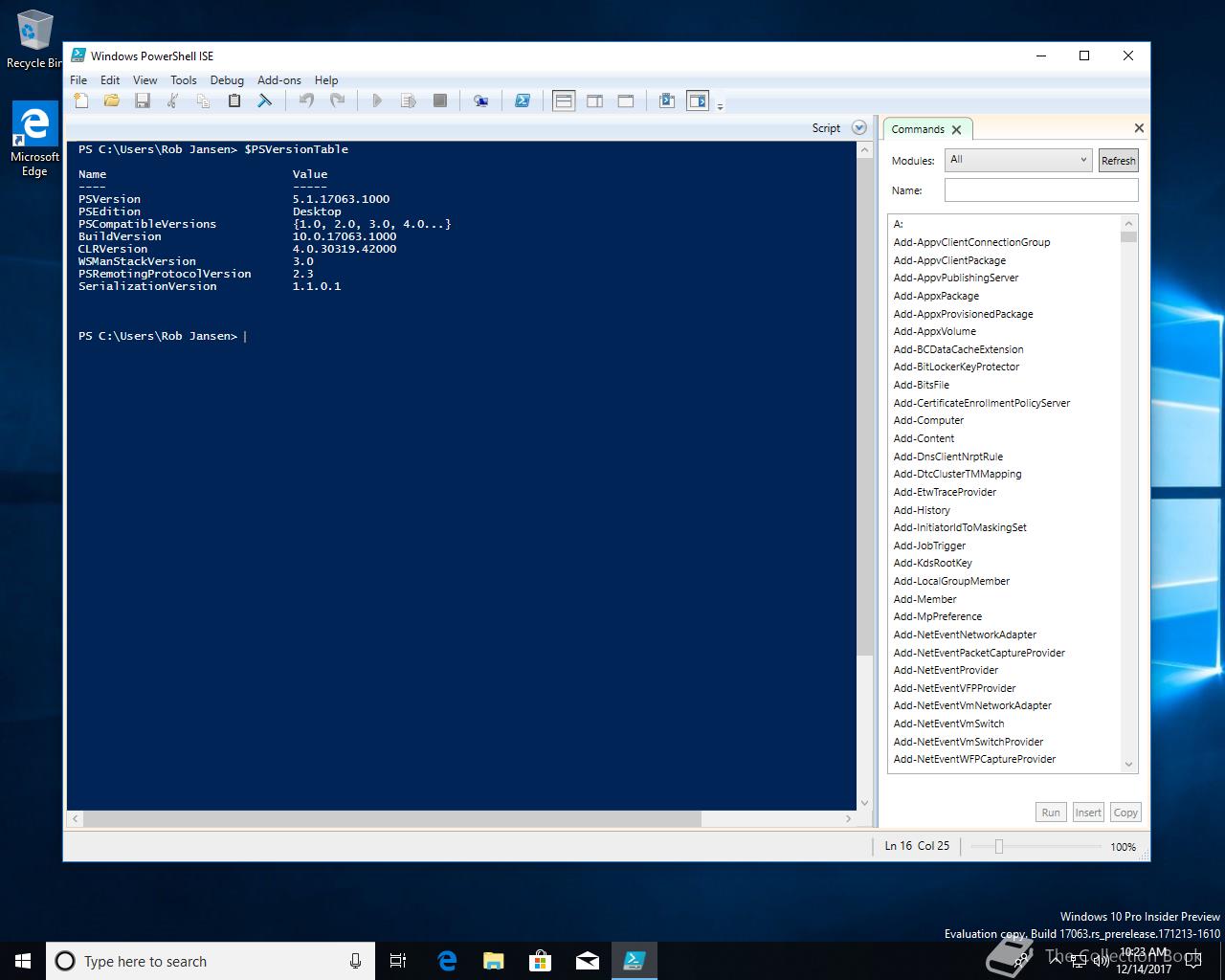The image size is (1225, 980).
Task: Adjust the zoom slider at 100%
Action: pyautogui.click(x=998, y=846)
